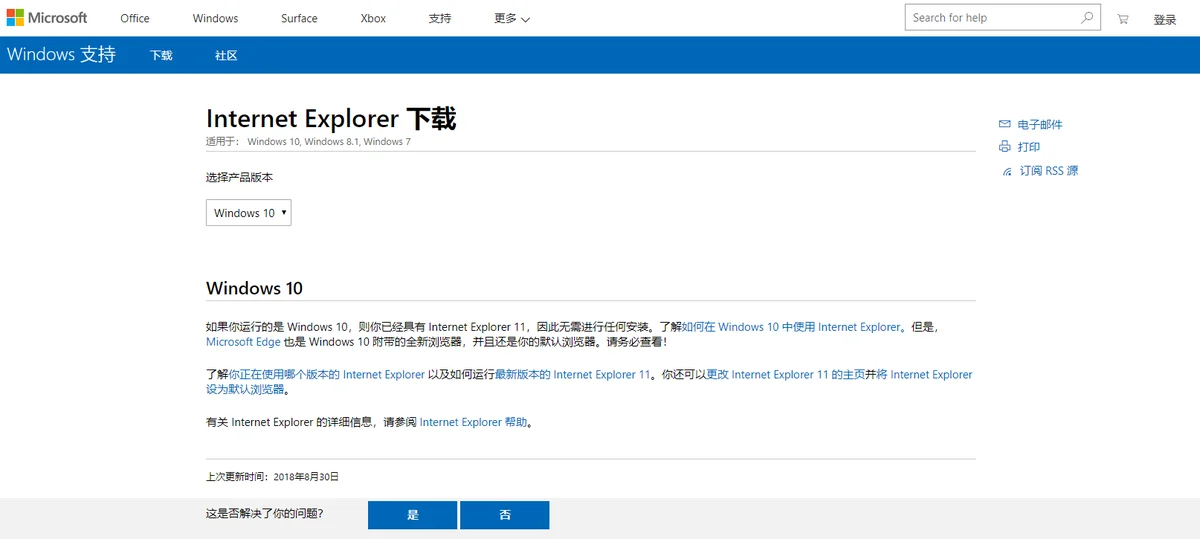Open the Office menu item
The height and width of the screenshot is (539, 1200).
tap(135, 19)
